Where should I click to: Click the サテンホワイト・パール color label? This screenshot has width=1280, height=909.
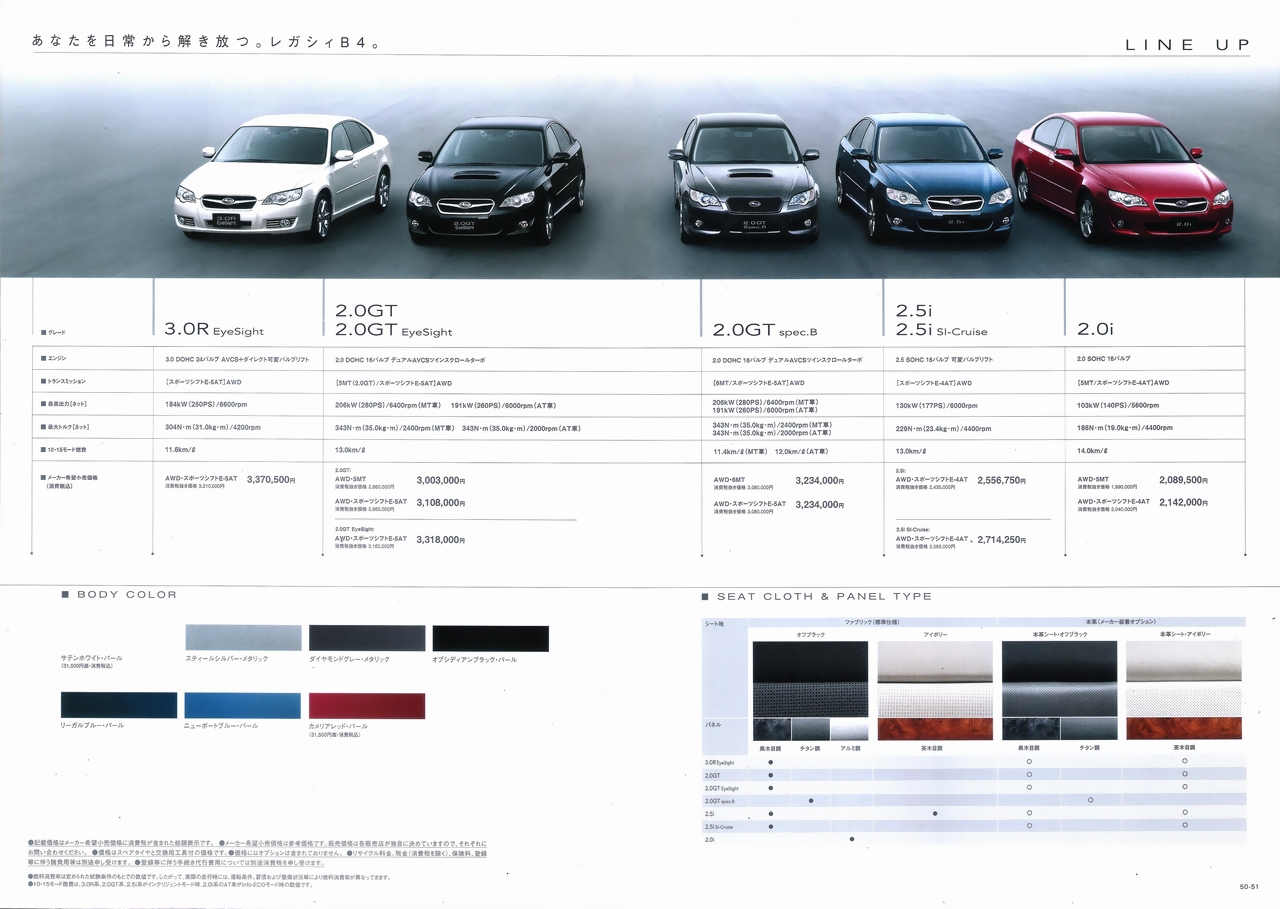coord(93,658)
